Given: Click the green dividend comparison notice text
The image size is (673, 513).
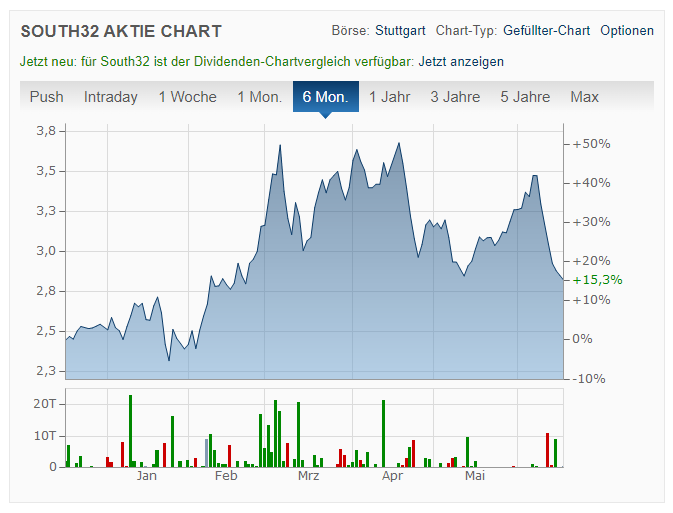Looking at the screenshot, I should [217, 61].
